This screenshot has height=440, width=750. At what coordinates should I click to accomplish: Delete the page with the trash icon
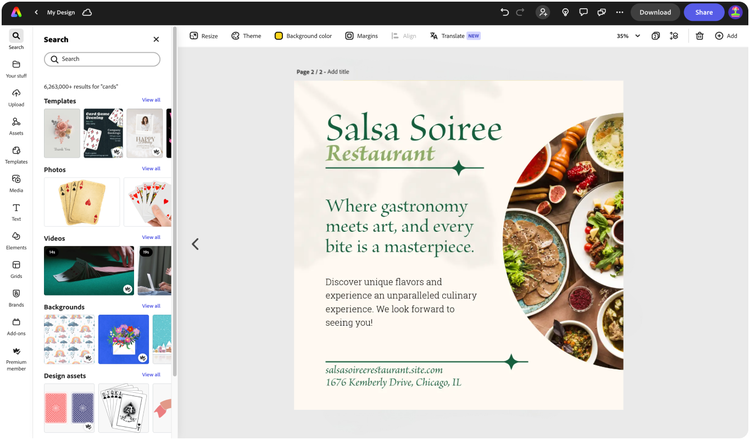699,36
